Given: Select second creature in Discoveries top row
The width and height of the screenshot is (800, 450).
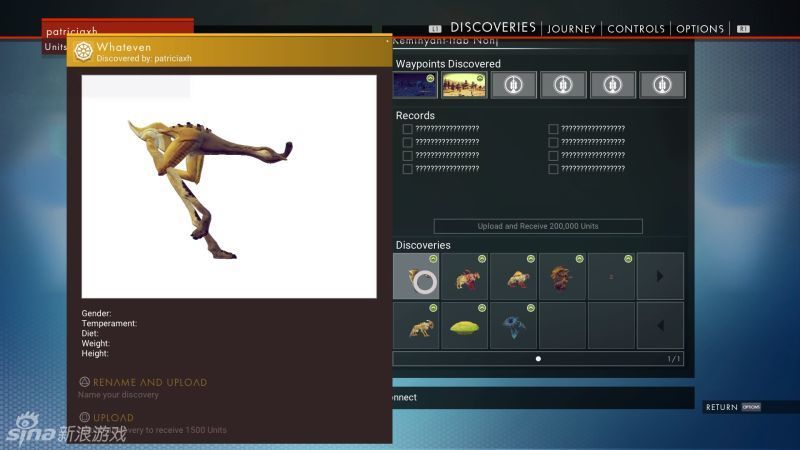Looking at the screenshot, I should tap(465, 276).
